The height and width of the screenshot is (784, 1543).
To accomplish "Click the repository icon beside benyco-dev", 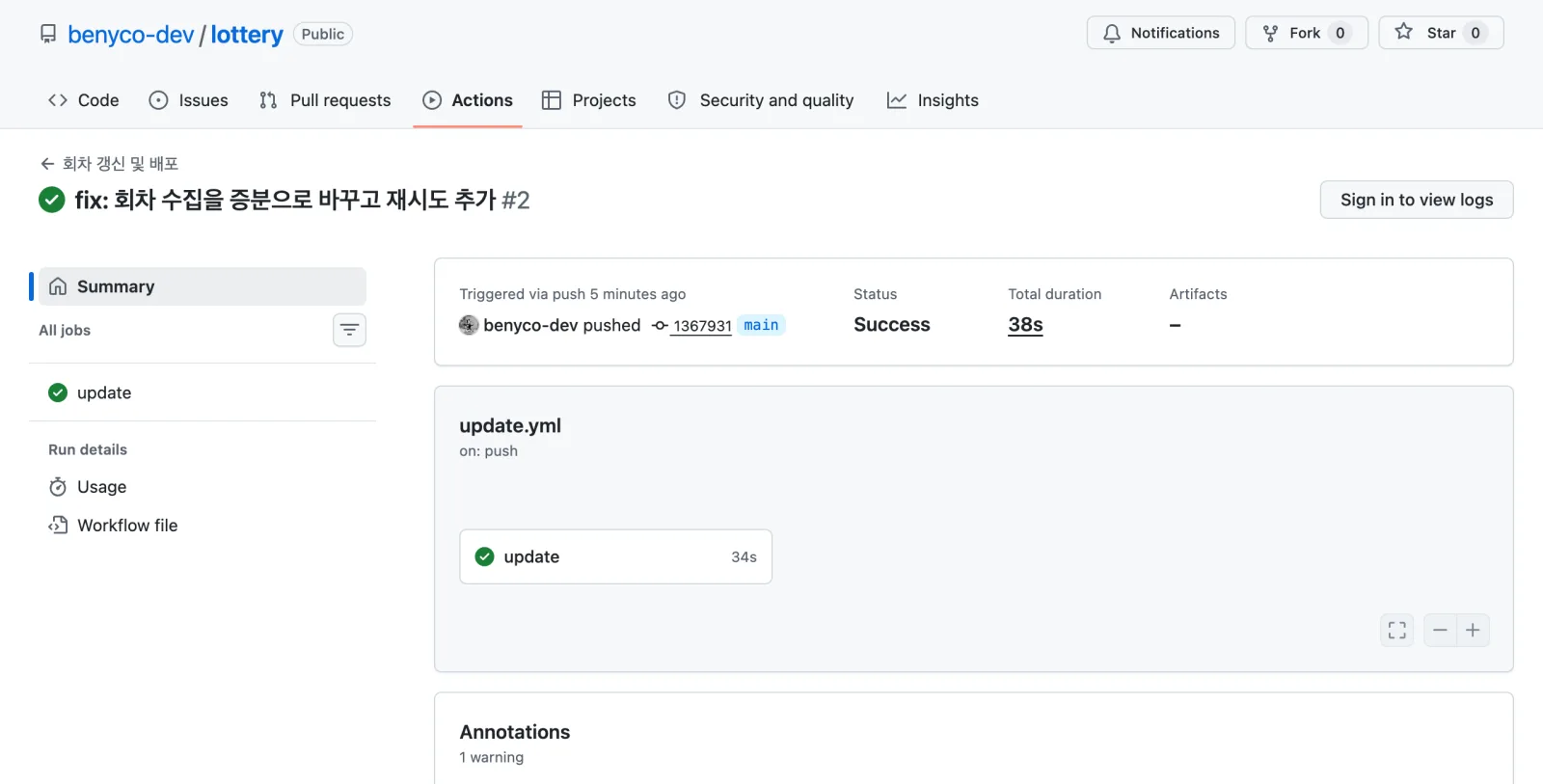I will (48, 35).
